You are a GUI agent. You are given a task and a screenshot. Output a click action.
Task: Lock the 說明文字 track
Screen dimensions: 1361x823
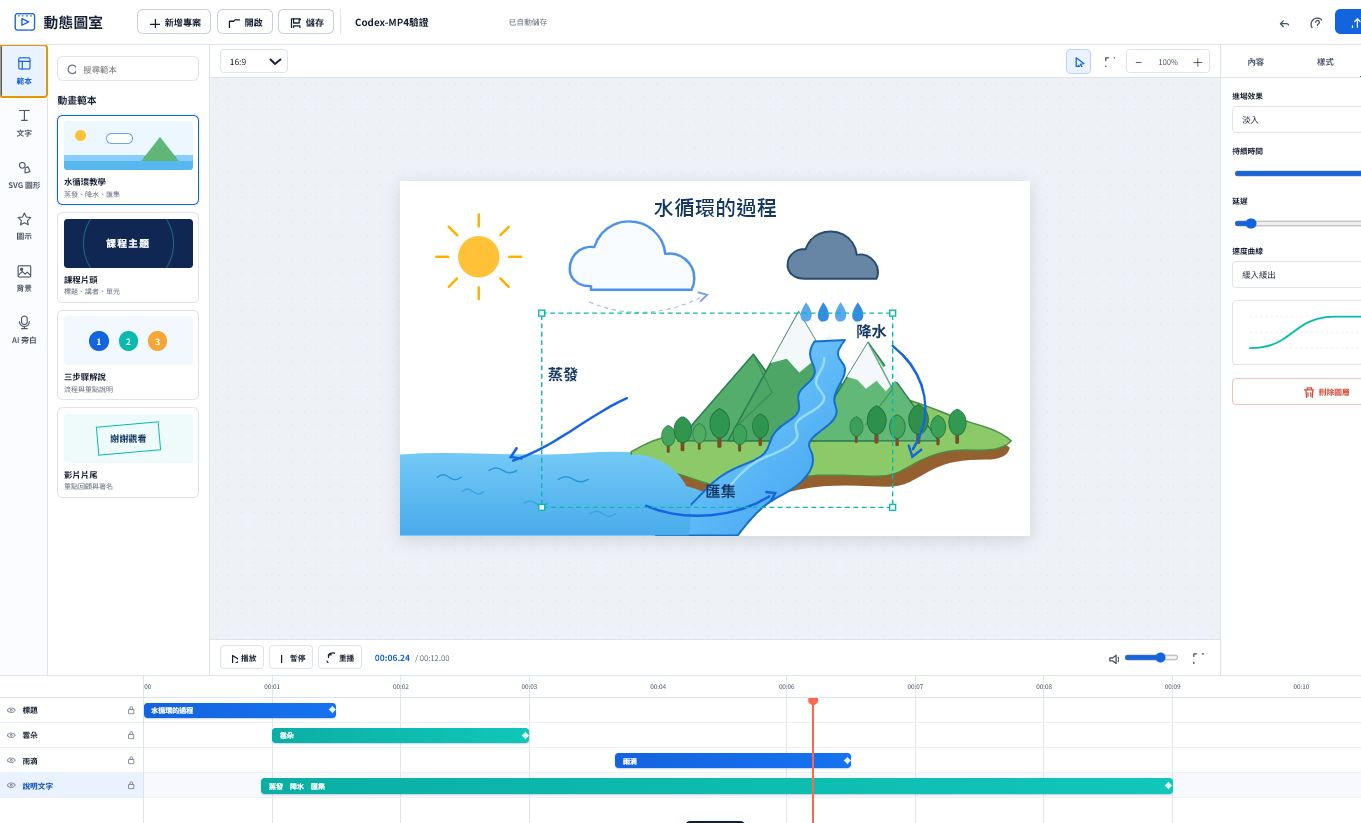[x=131, y=785]
